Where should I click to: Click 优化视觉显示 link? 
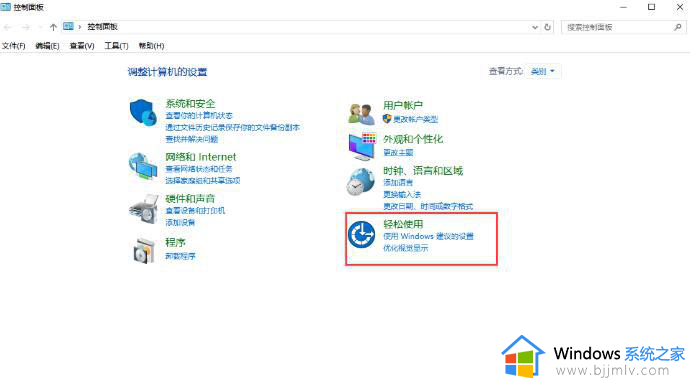coord(405,248)
